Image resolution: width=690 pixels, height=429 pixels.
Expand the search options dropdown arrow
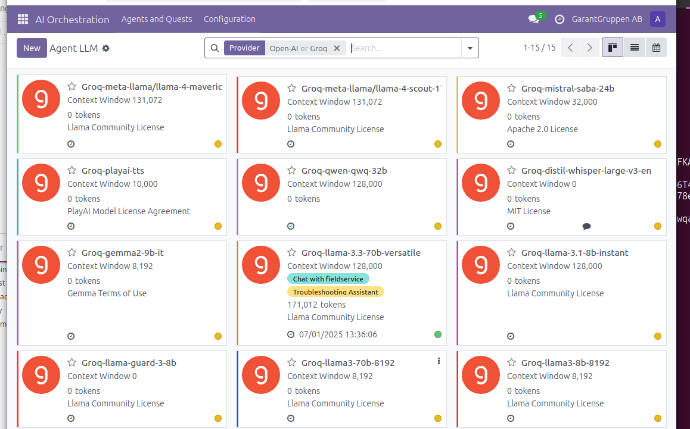(x=470, y=48)
